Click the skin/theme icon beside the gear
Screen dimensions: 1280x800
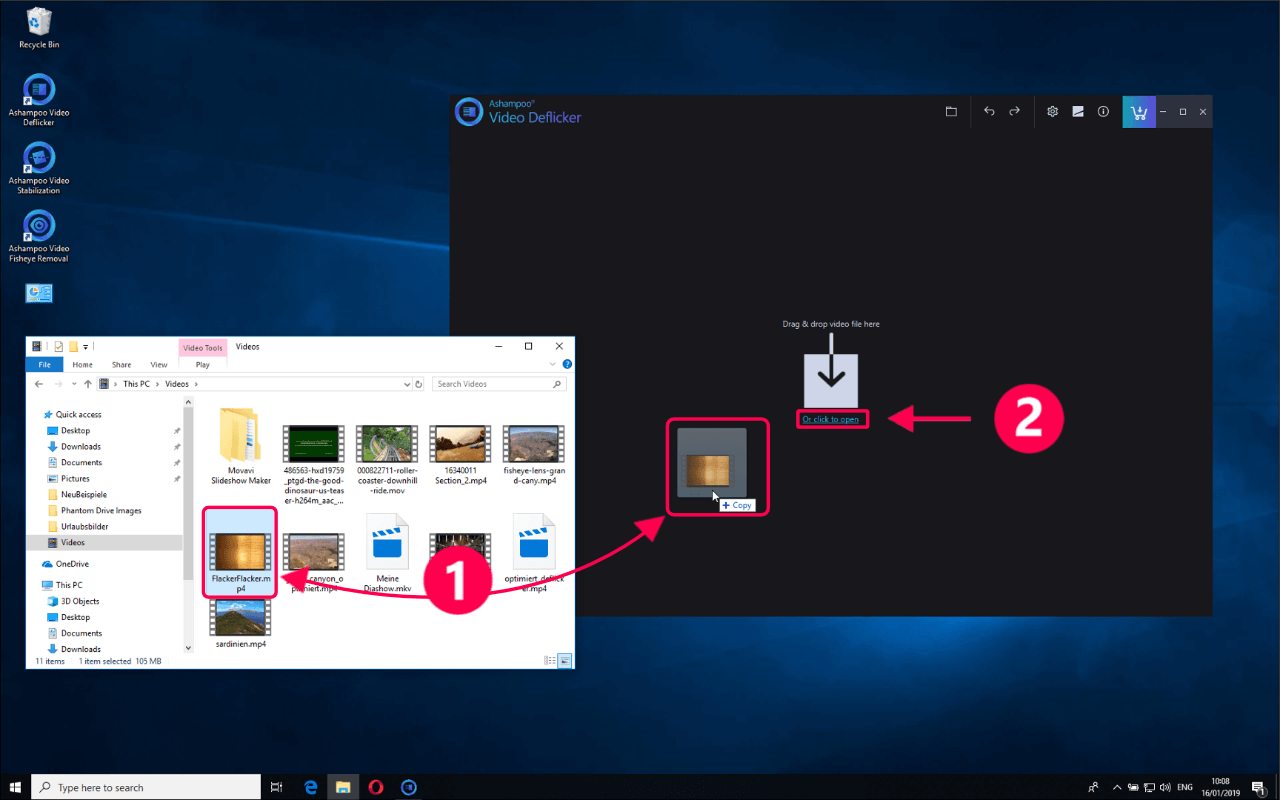1078,112
